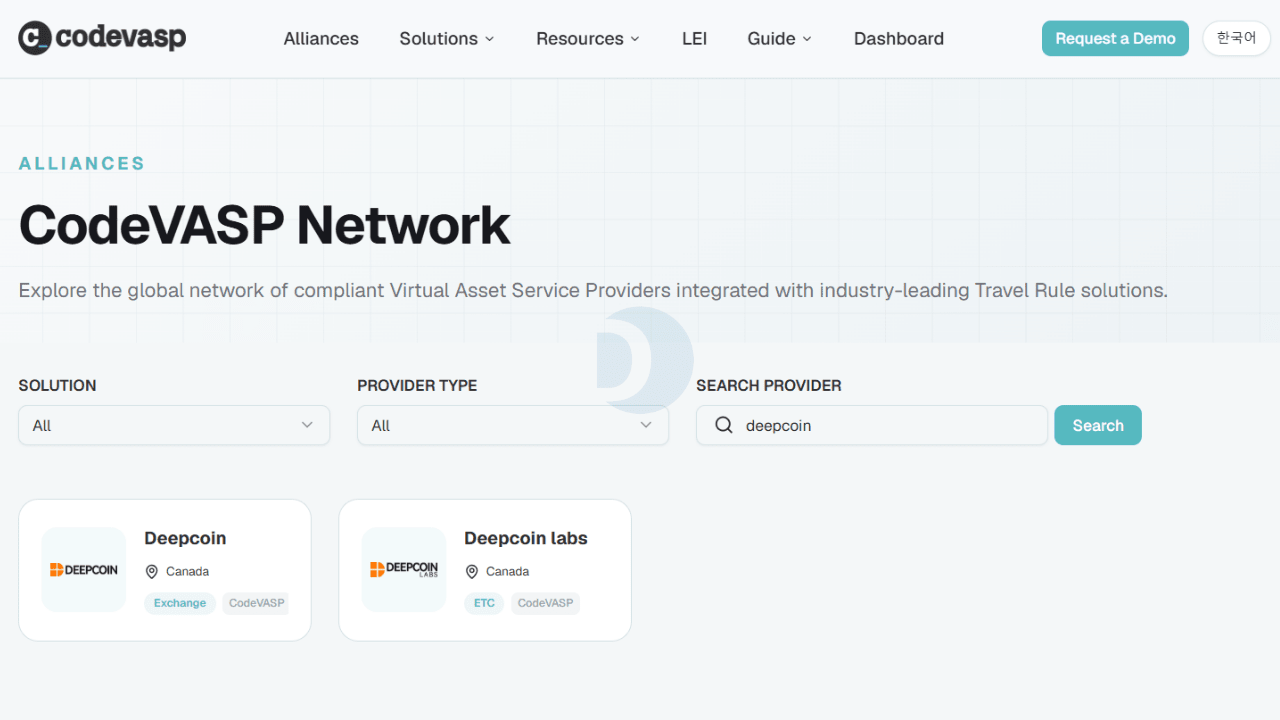Screen dimensions: 1280x720
Task: Open the Deepcoin provider name
Action: 185,538
